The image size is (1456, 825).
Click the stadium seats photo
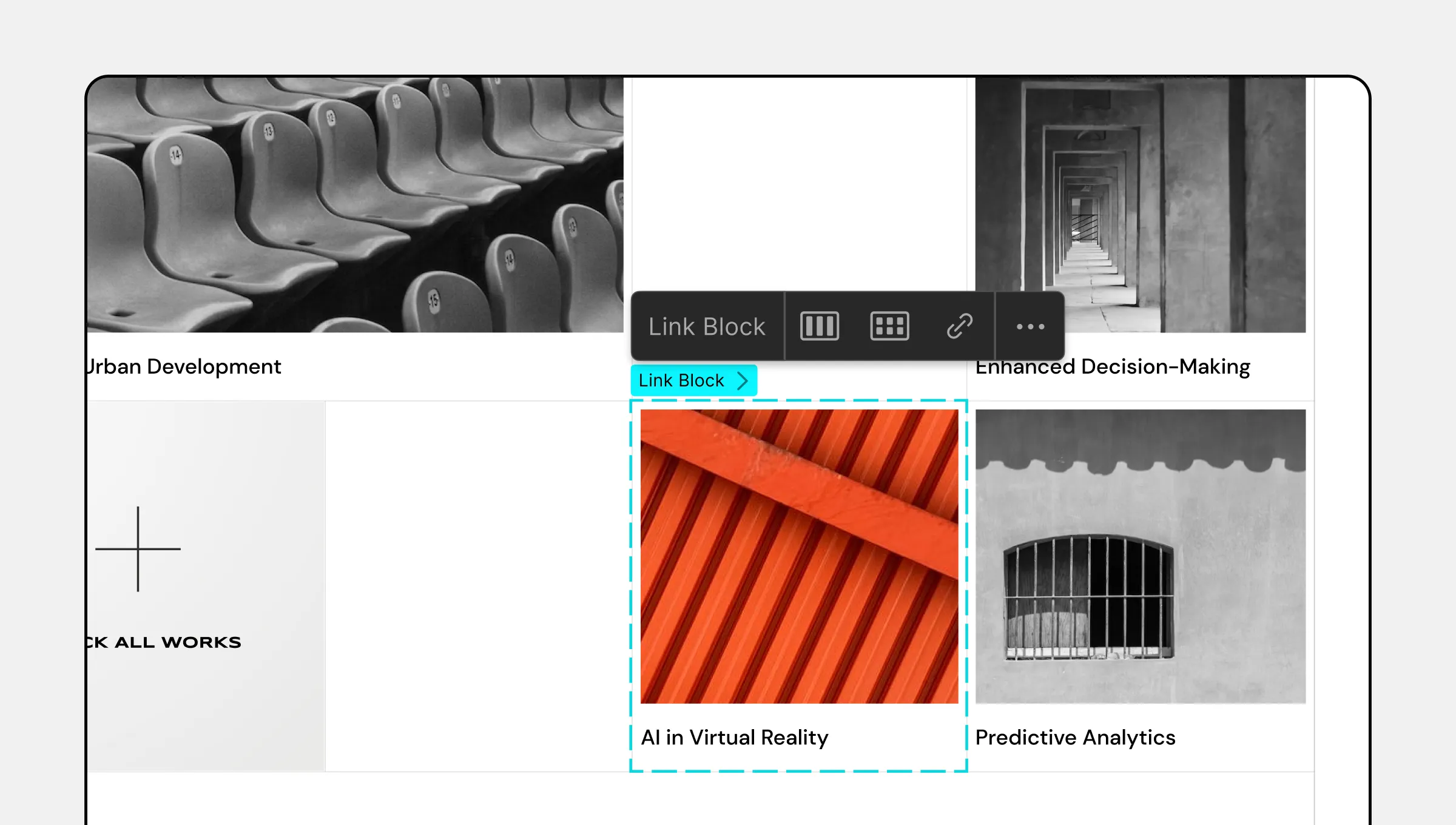point(356,205)
